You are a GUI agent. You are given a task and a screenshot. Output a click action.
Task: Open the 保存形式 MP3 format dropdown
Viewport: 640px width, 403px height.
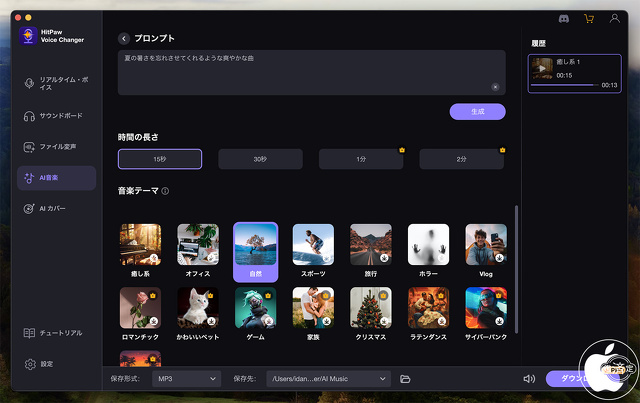[187, 379]
